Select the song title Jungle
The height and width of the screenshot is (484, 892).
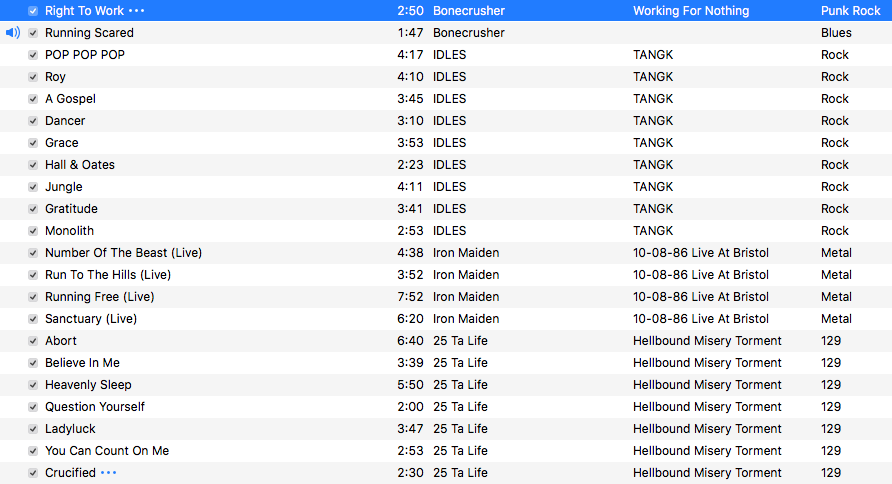pos(64,187)
